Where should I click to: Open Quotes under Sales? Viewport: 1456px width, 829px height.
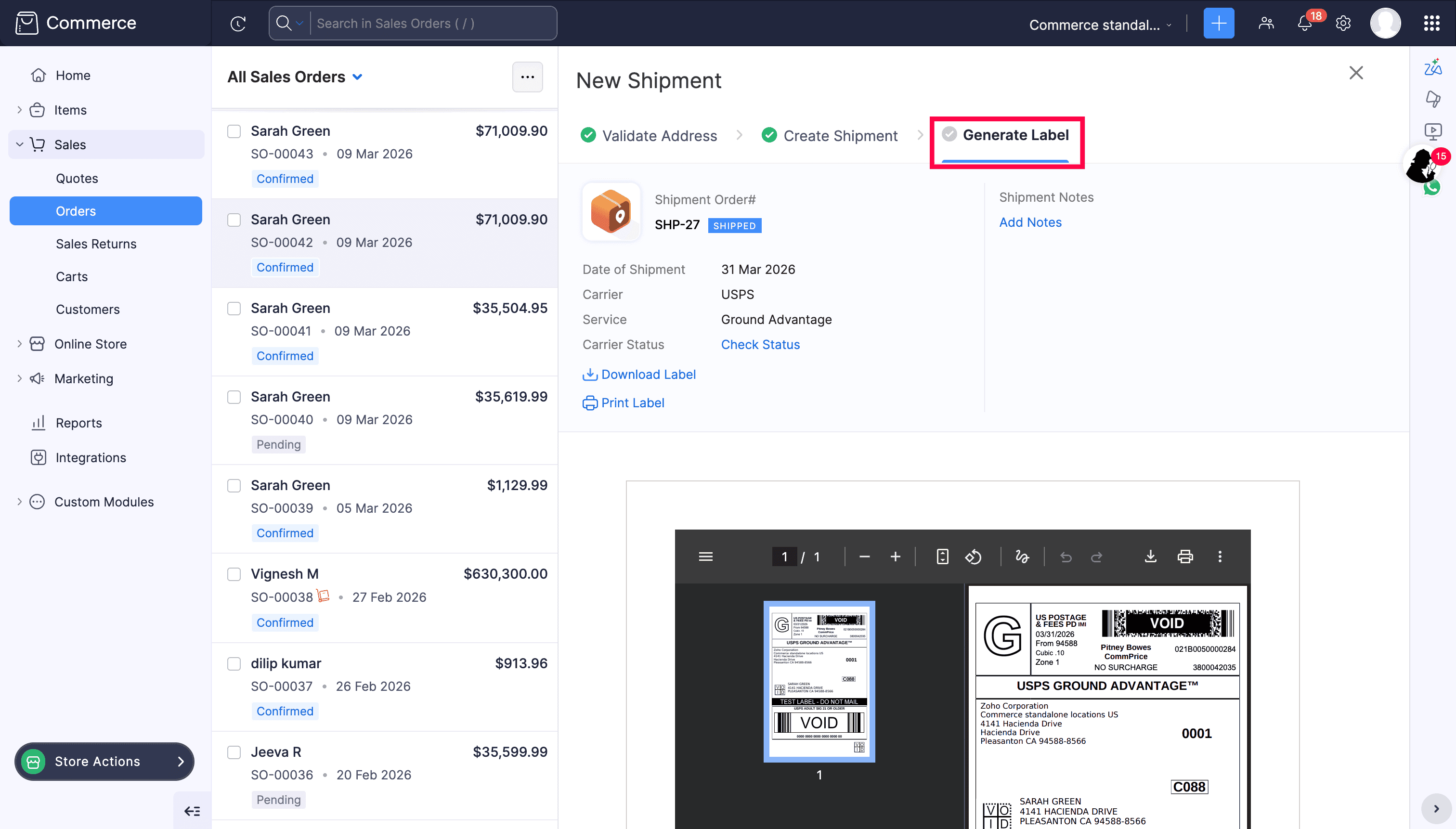tap(77, 178)
